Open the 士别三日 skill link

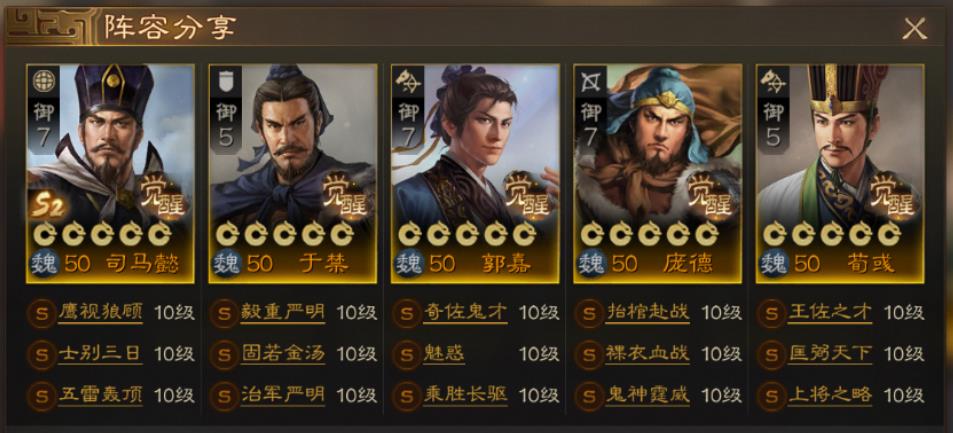(100, 355)
